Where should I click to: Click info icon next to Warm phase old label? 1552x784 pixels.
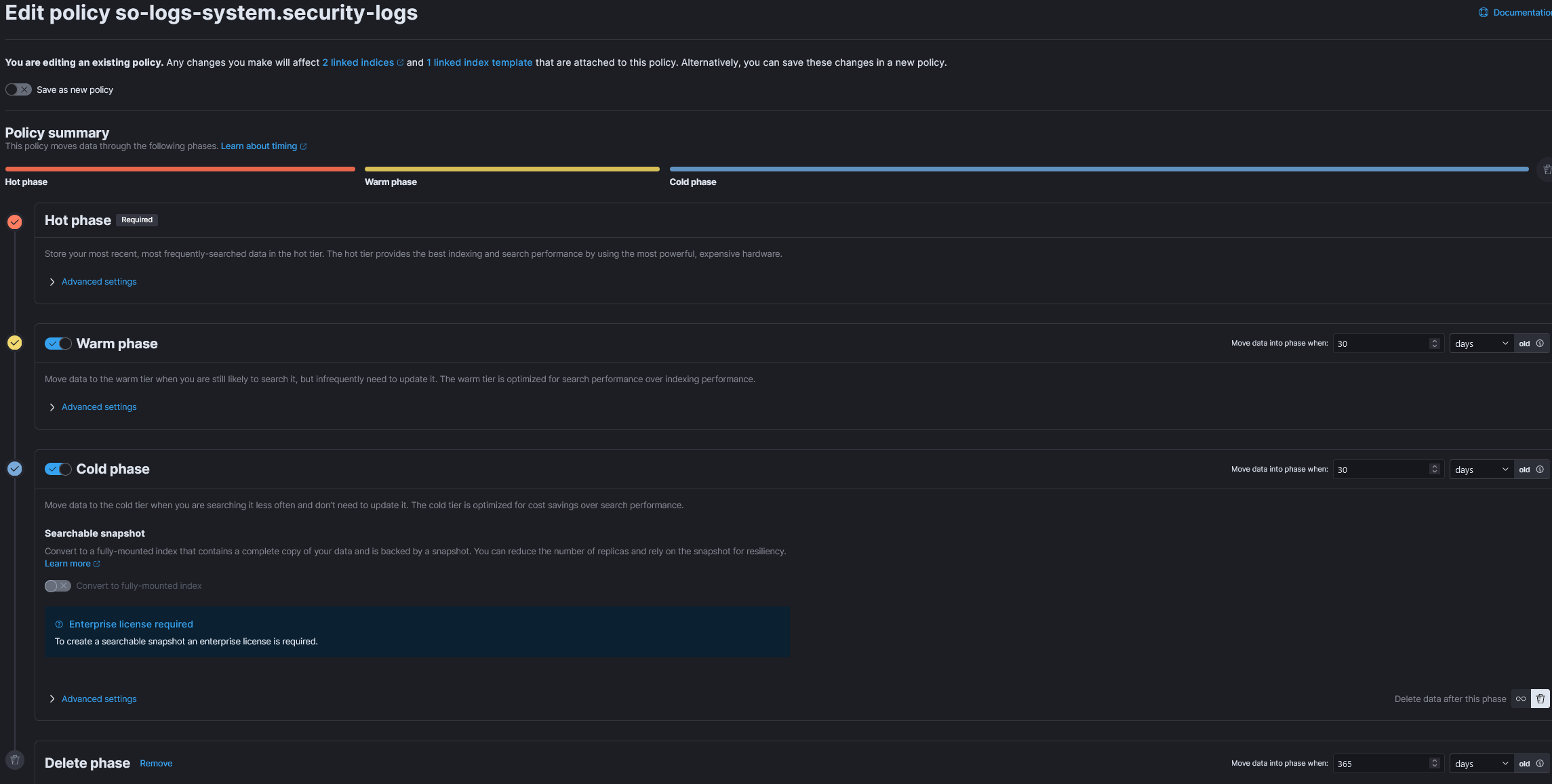[x=1540, y=344]
